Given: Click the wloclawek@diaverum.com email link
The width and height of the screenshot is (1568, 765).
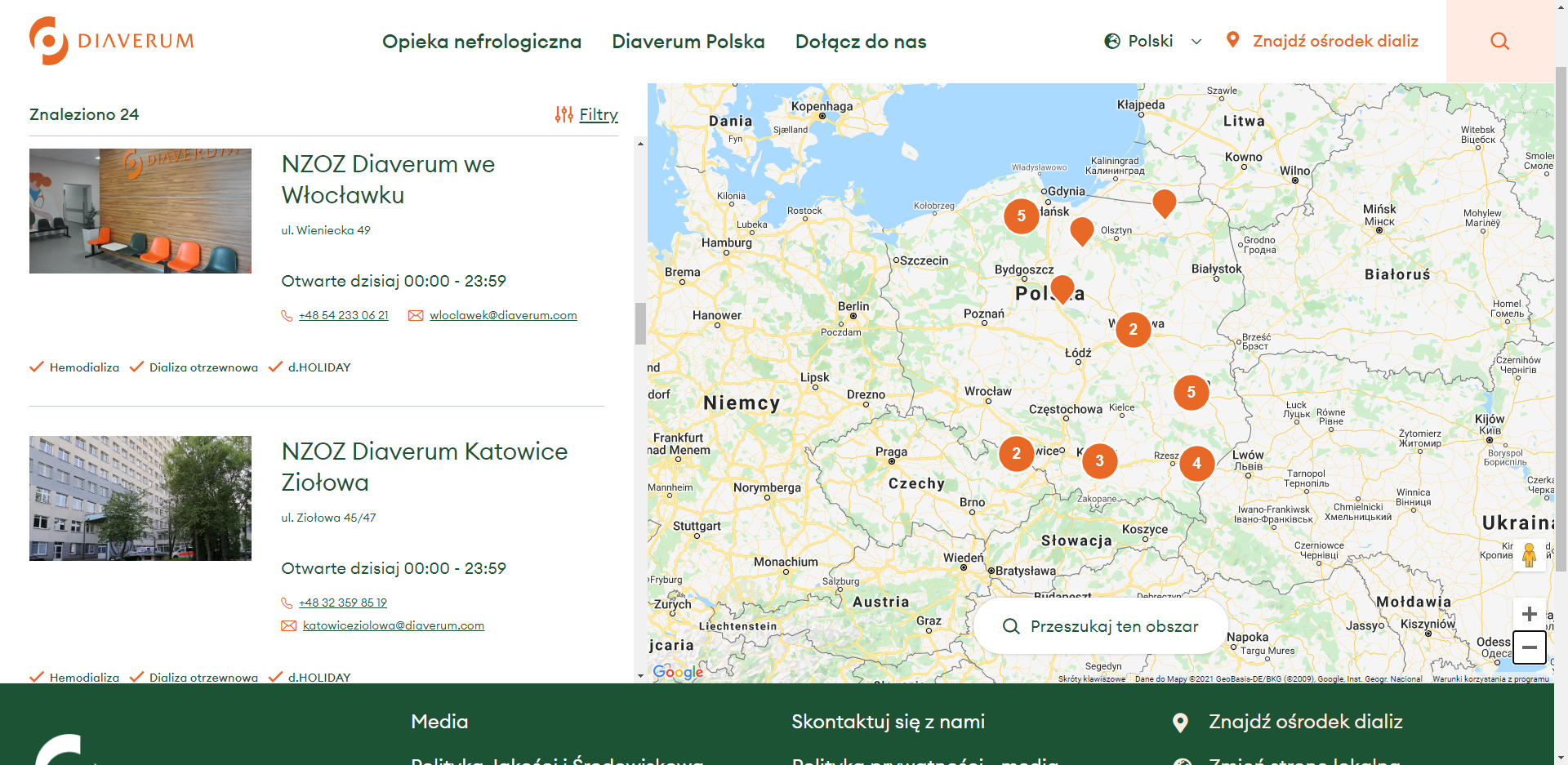Looking at the screenshot, I should [503, 315].
